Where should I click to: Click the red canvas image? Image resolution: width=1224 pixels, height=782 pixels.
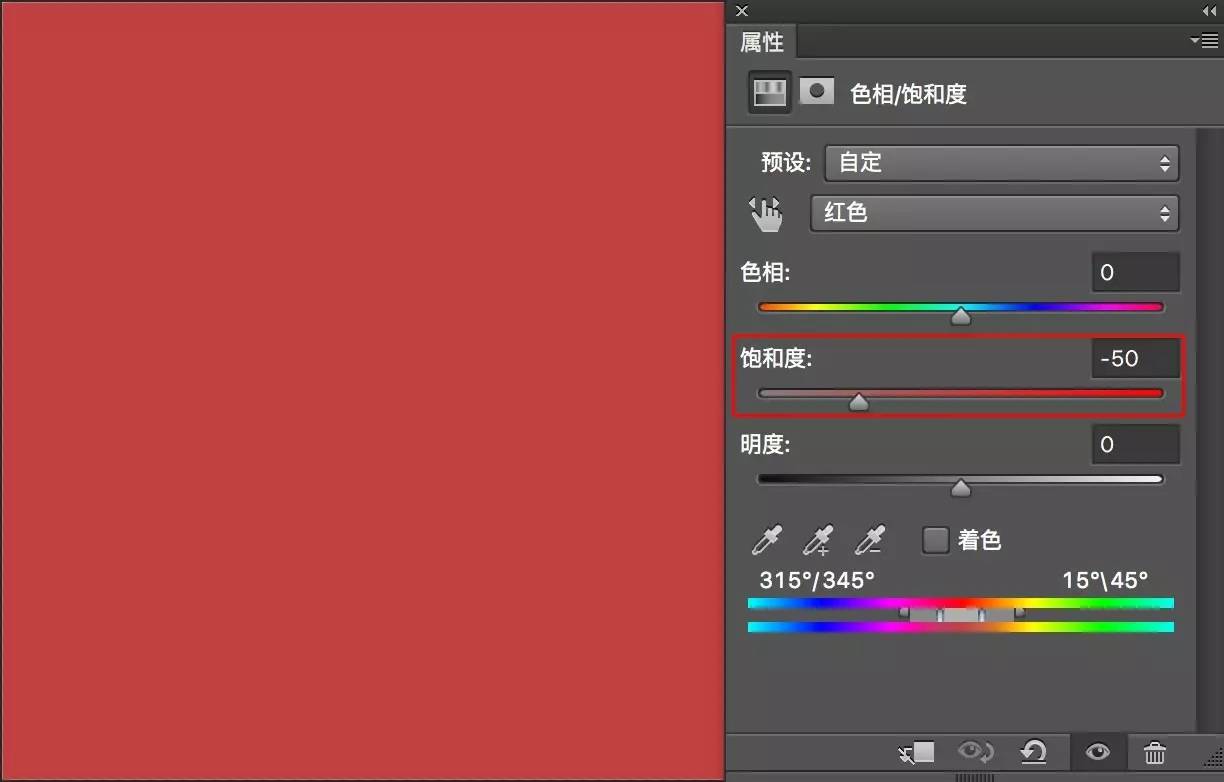point(362,390)
